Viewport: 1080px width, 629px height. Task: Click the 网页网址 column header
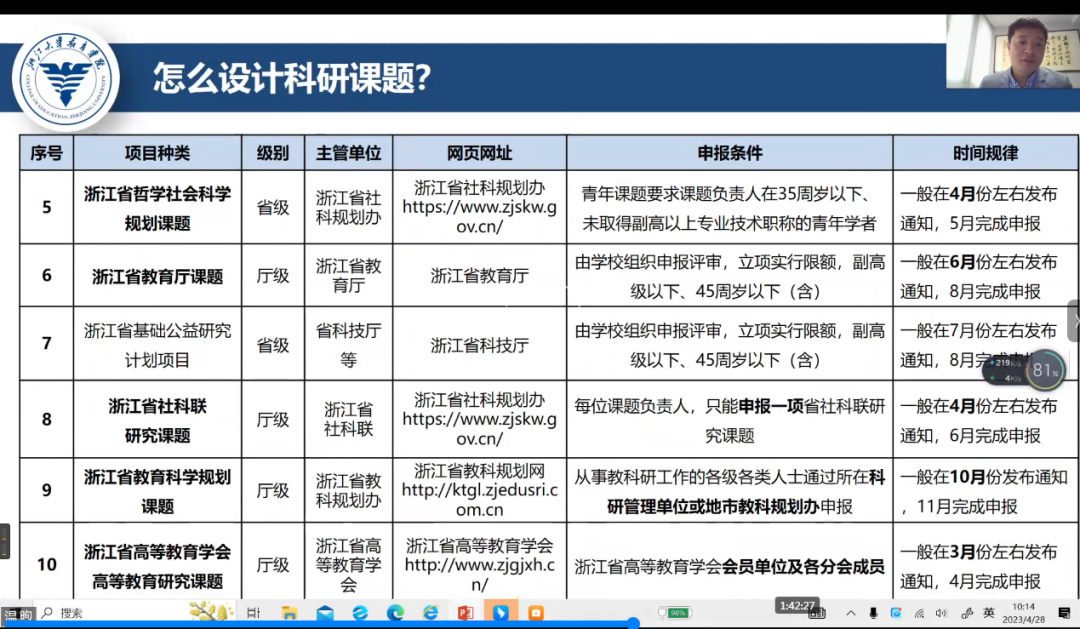(x=479, y=153)
